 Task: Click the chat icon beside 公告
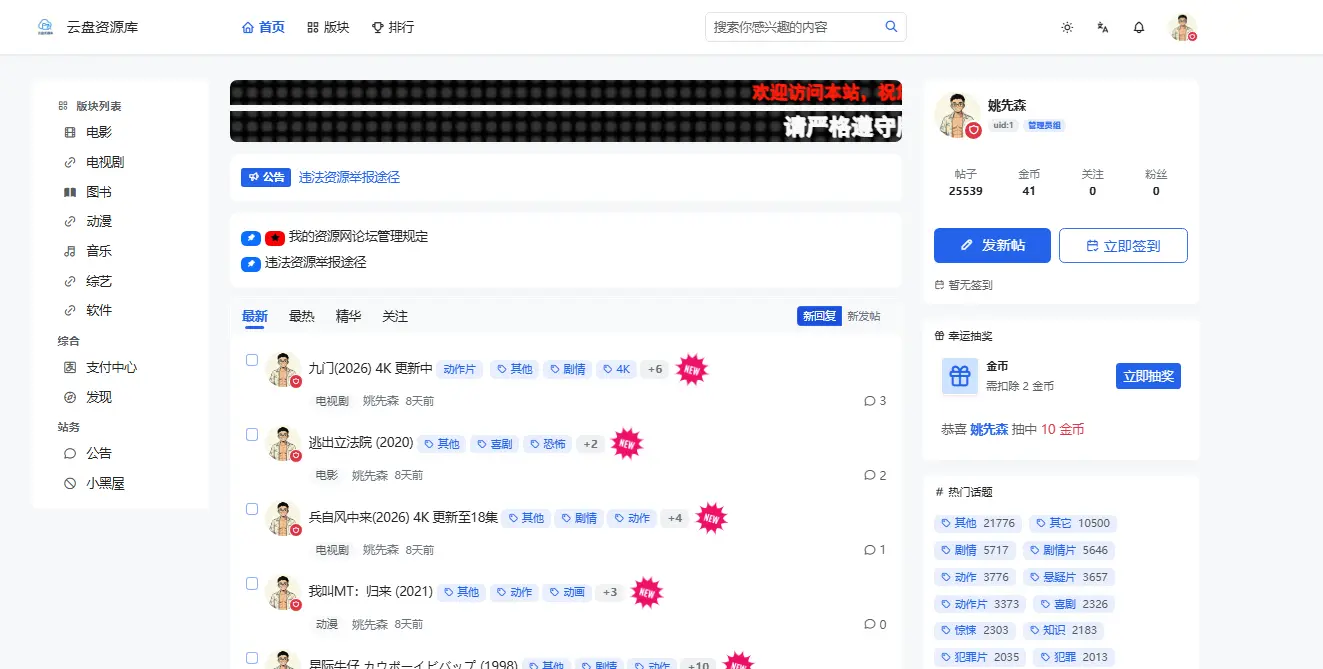(70, 453)
